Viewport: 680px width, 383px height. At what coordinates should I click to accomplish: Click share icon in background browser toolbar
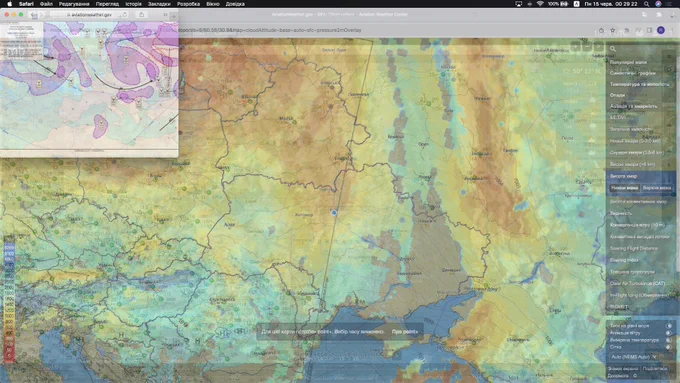point(601,30)
